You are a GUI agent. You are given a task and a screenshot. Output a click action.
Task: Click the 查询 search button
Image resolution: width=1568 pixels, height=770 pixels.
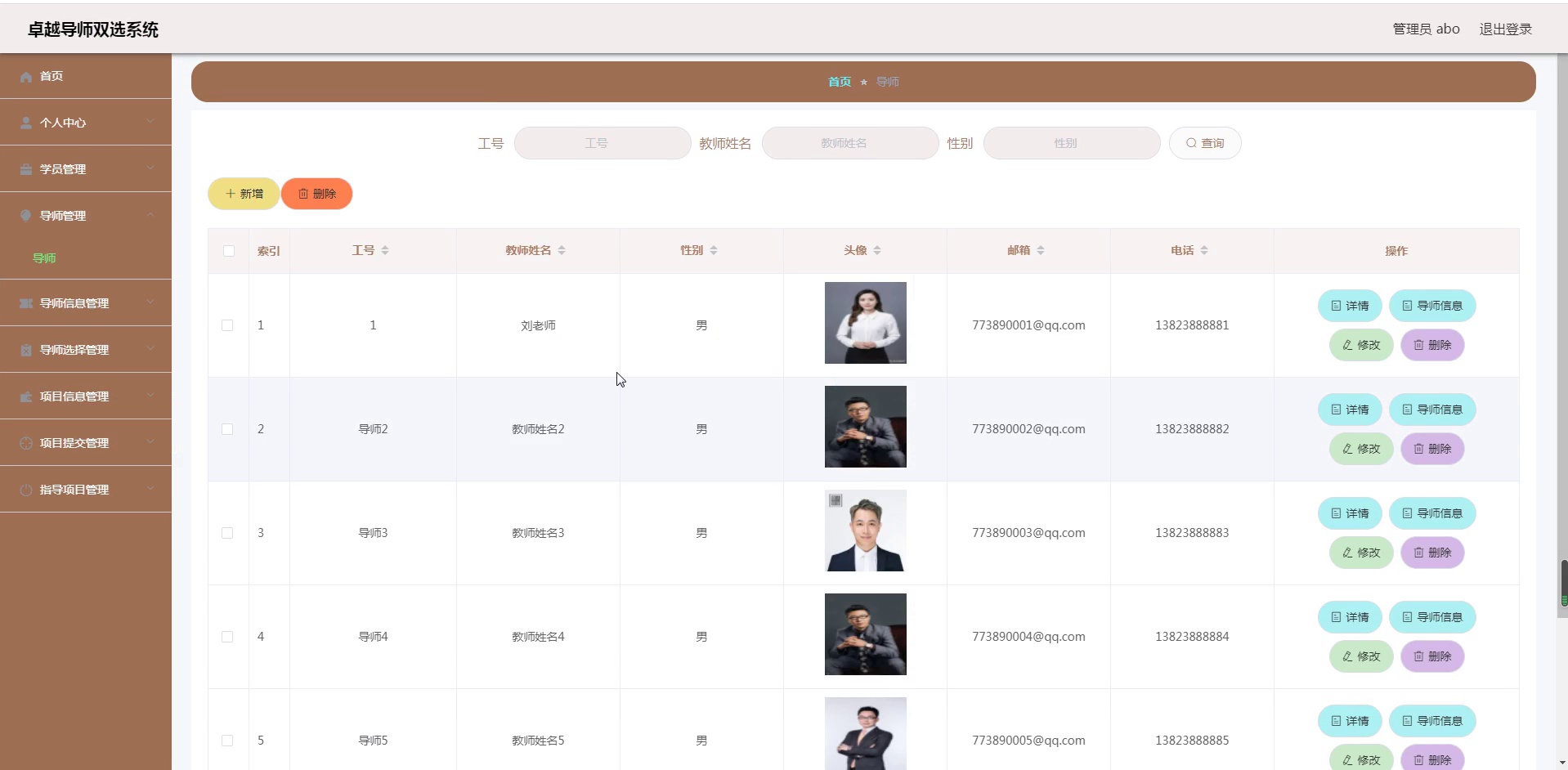[x=1205, y=143]
